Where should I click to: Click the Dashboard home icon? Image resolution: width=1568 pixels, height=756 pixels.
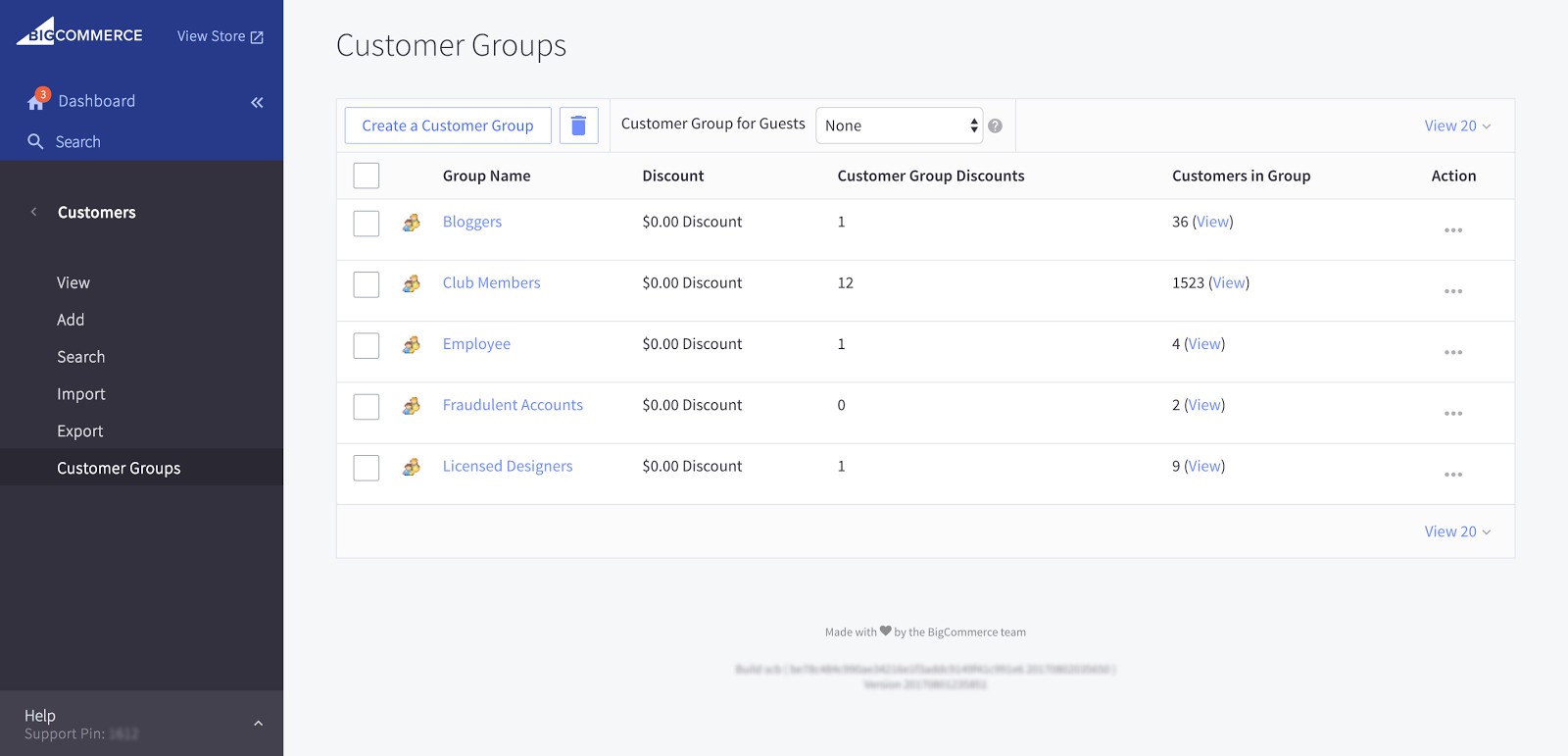pos(36,101)
